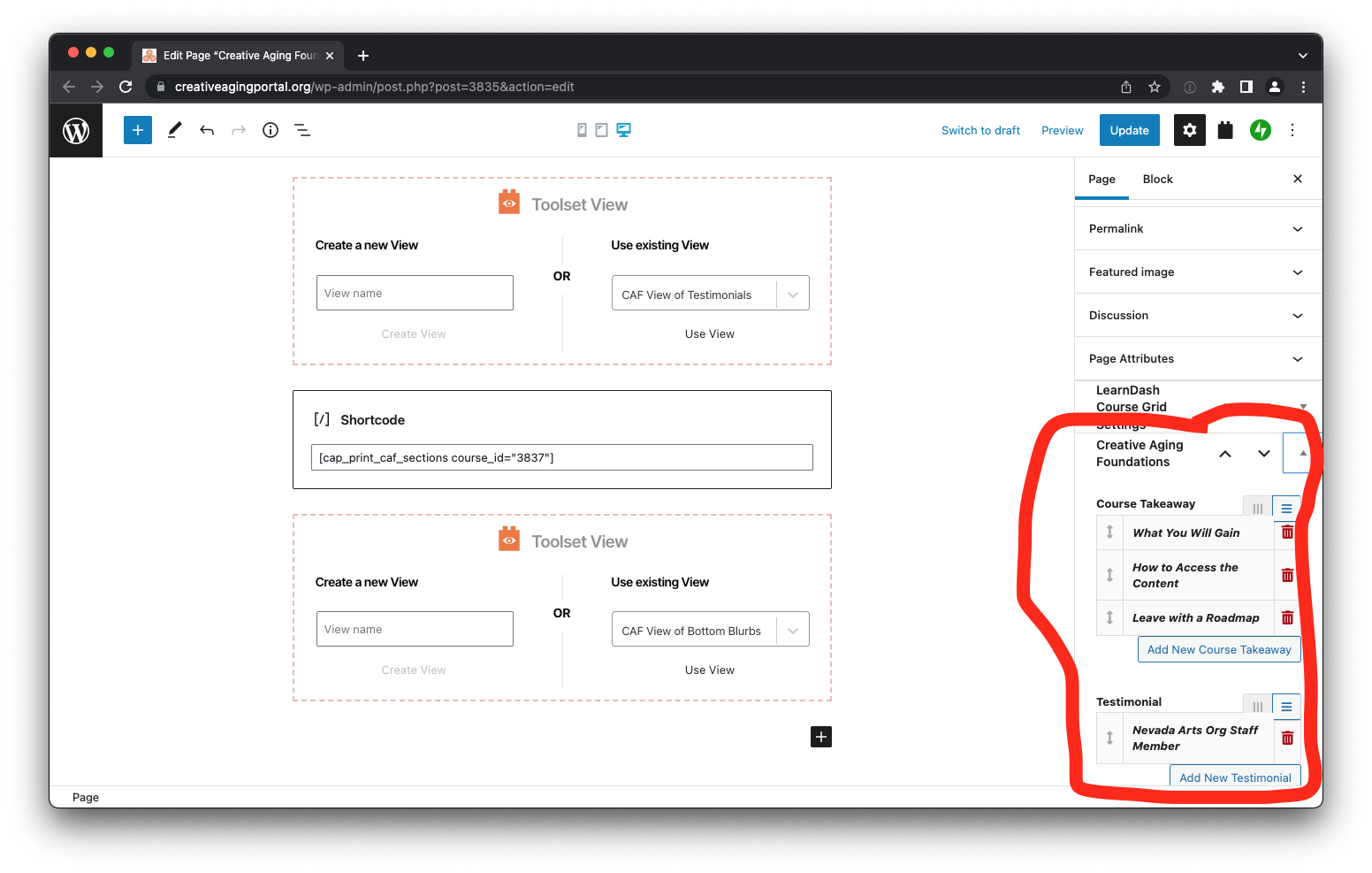This screenshot has height=873, width=1372.
Task: Expand the Discussion panel
Action: click(x=1198, y=315)
